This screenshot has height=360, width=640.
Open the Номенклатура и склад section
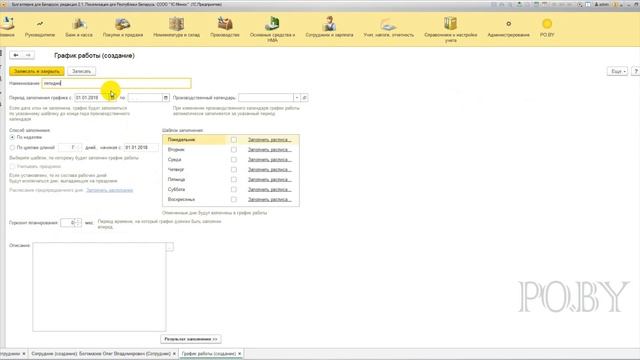coord(176,28)
